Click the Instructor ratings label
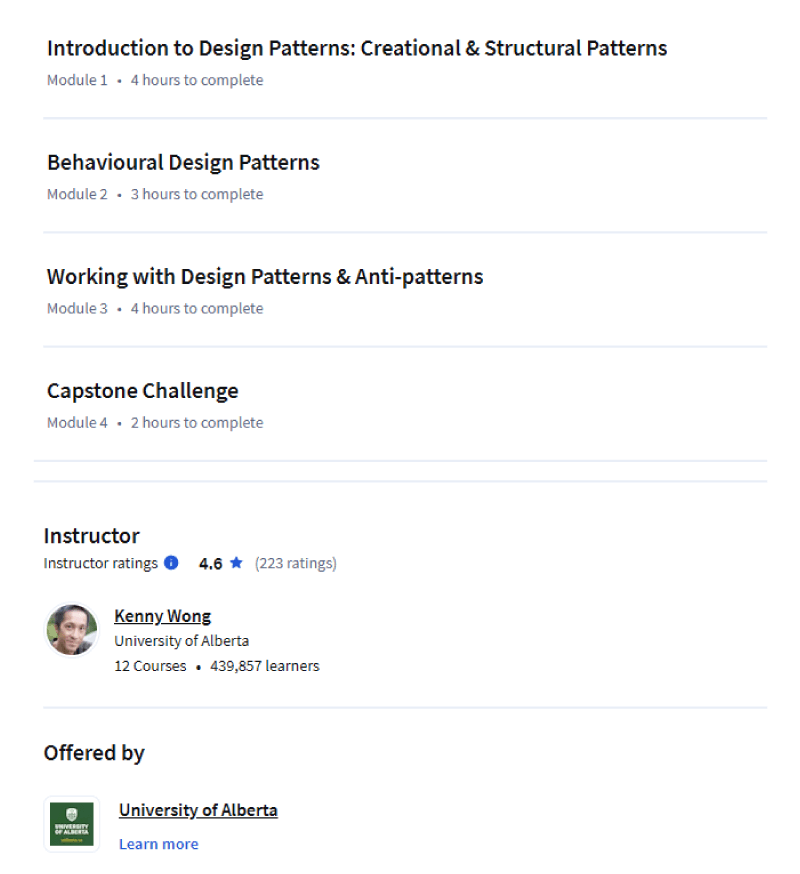 tap(101, 564)
